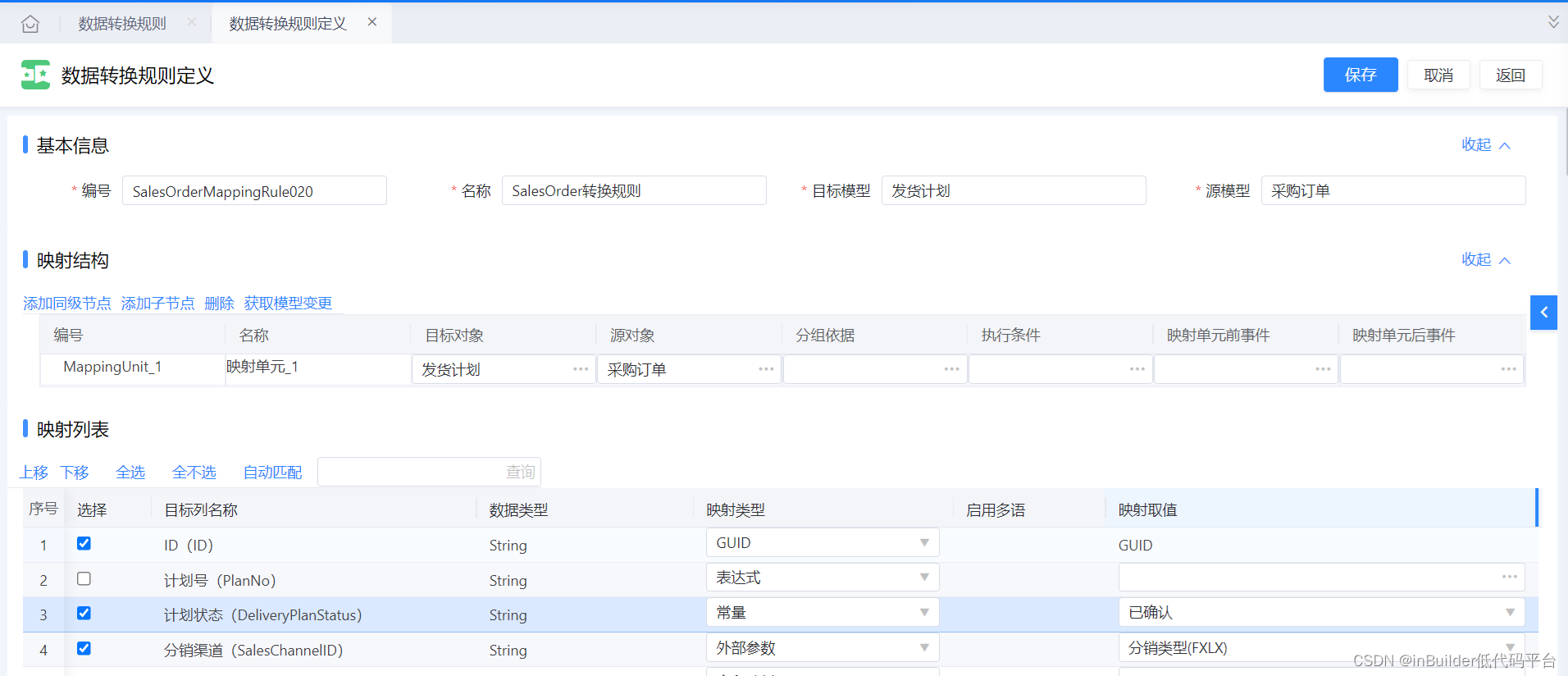Uncheck the ID (ID) row checkbox

[84, 543]
